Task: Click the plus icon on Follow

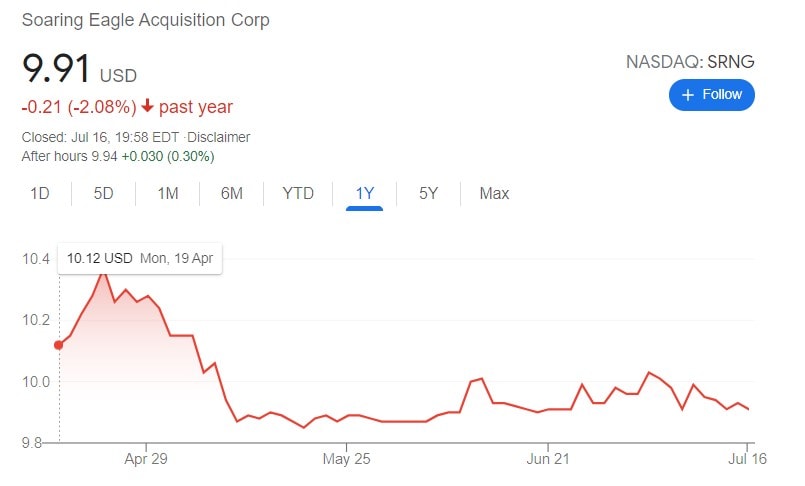Action: (x=688, y=95)
